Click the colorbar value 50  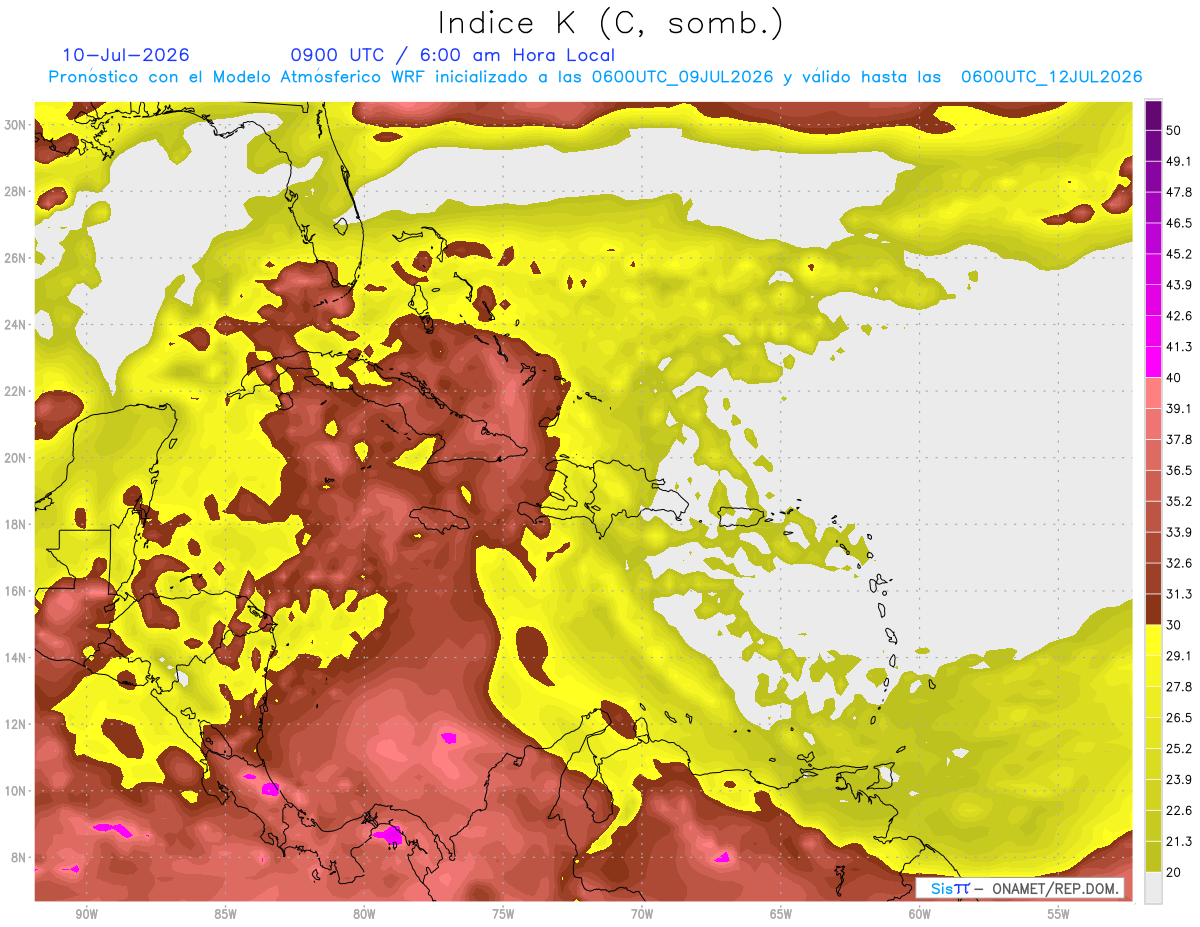1175,130
